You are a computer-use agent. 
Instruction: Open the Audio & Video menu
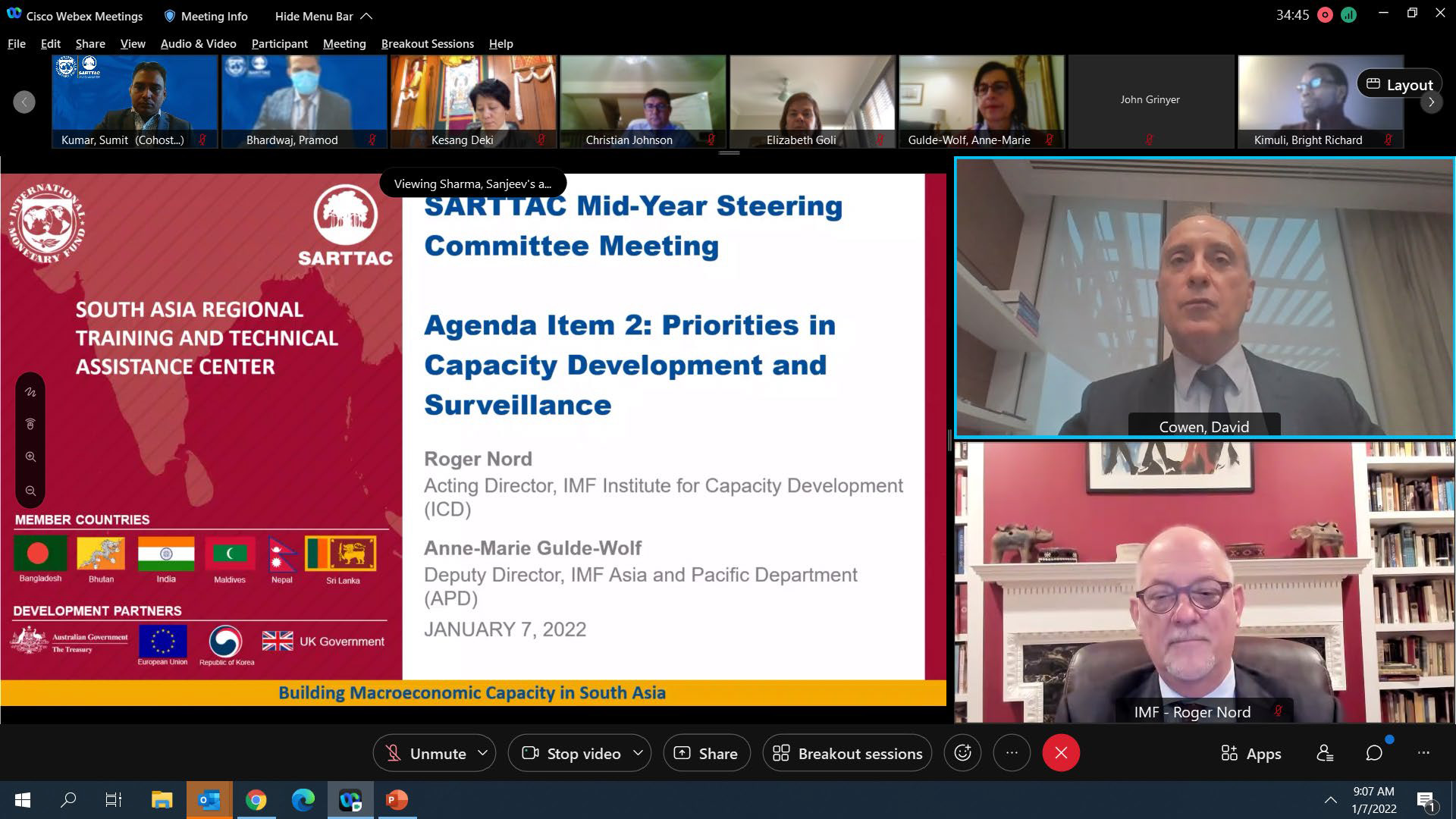point(199,44)
